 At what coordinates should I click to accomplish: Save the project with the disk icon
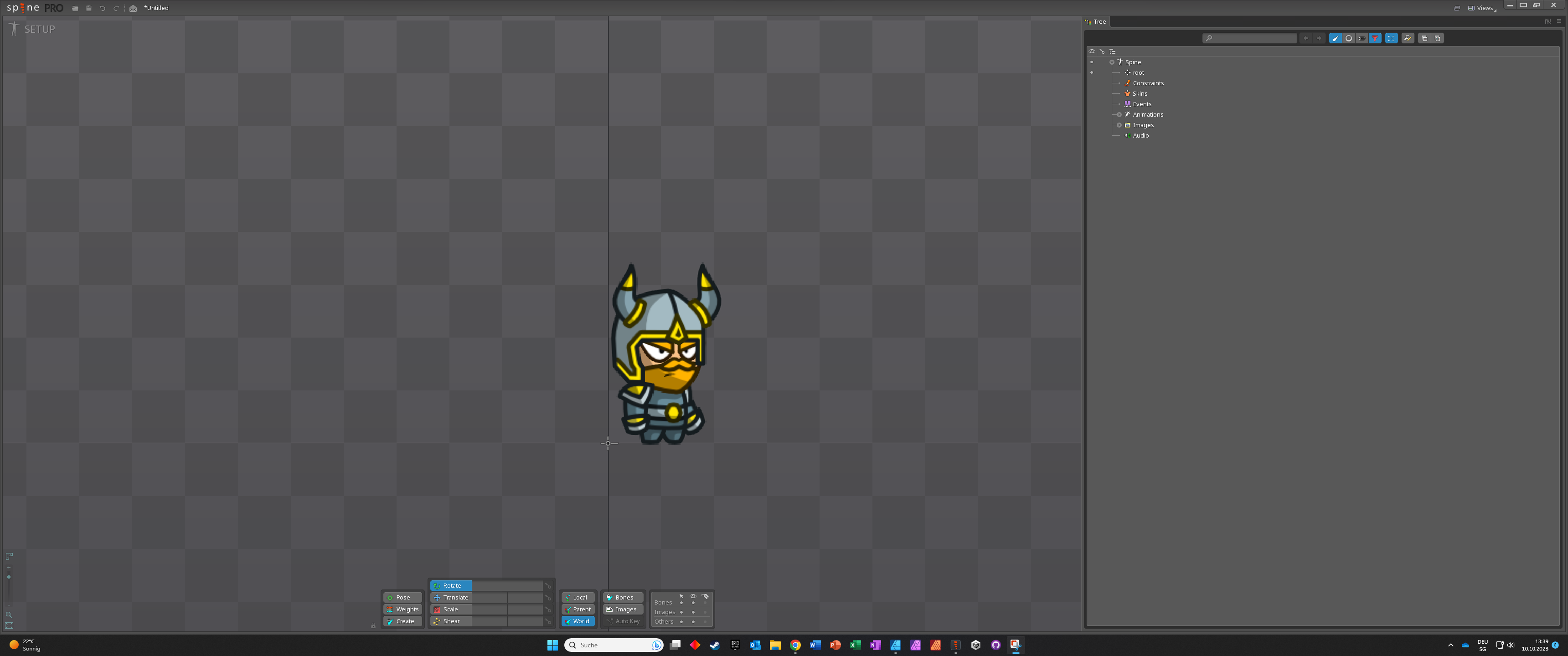[x=89, y=9]
